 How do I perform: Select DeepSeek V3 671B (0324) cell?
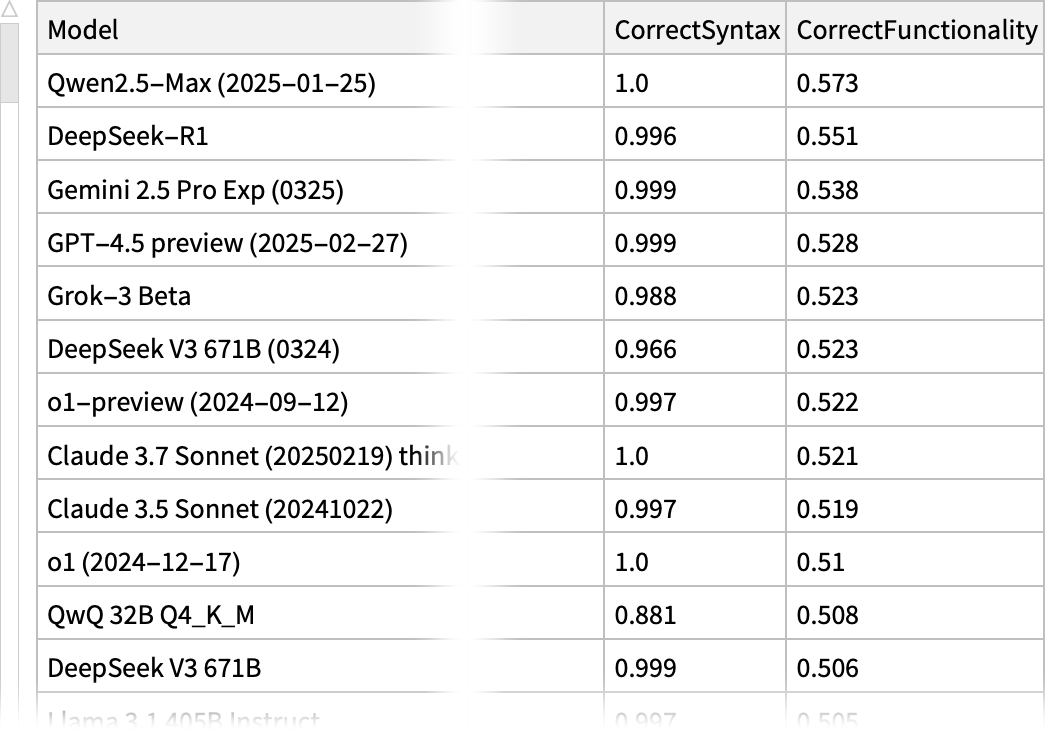coord(194,349)
